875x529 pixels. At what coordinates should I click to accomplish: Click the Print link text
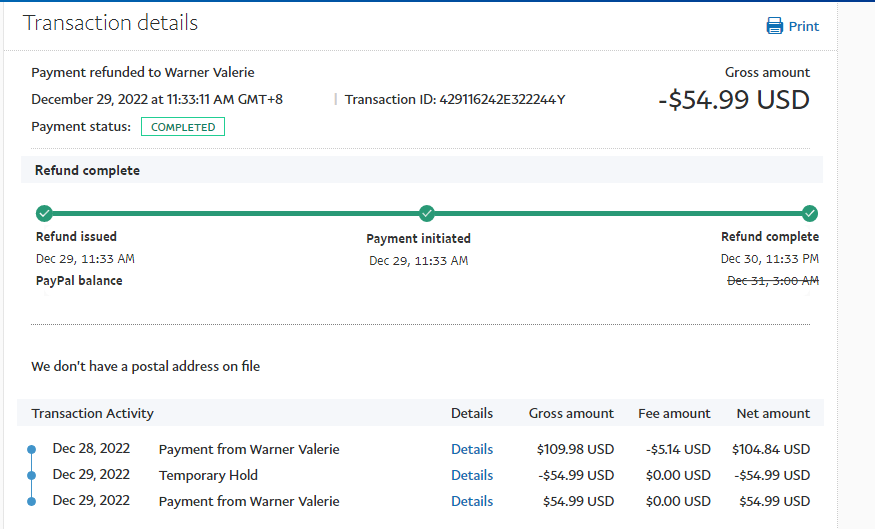[804, 27]
